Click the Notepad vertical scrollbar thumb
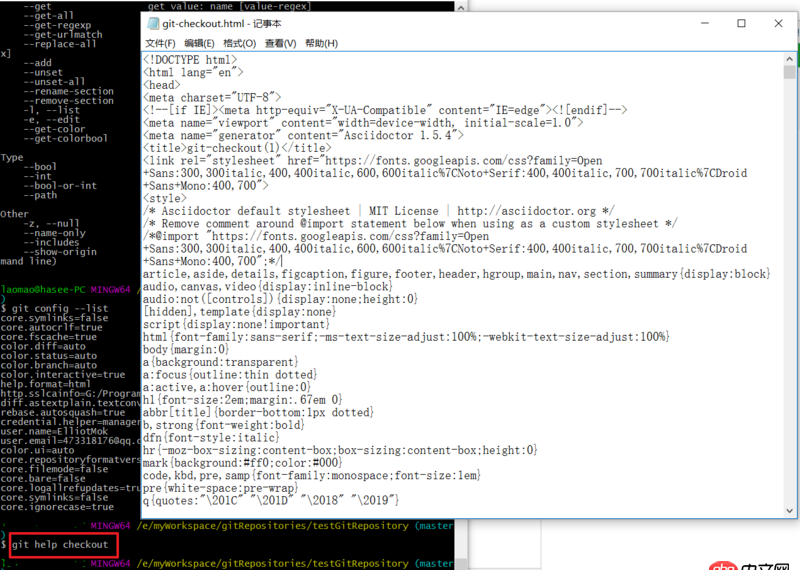Viewport: 800px width, 570px height. point(789,72)
